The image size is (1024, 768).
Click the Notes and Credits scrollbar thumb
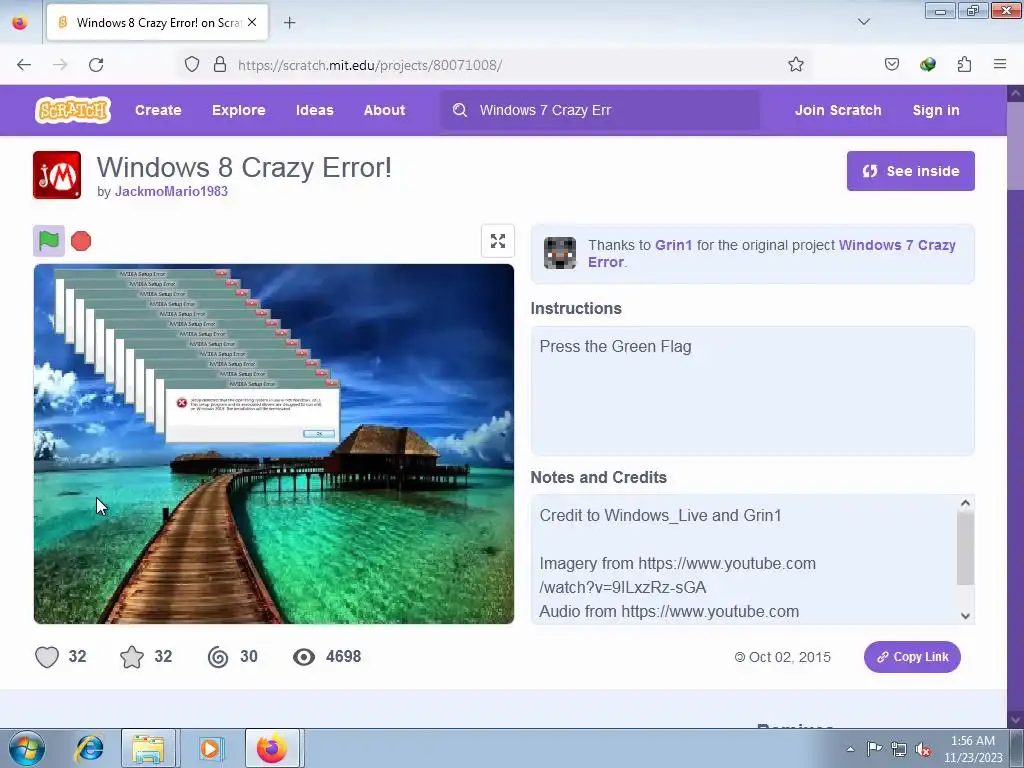click(x=965, y=548)
